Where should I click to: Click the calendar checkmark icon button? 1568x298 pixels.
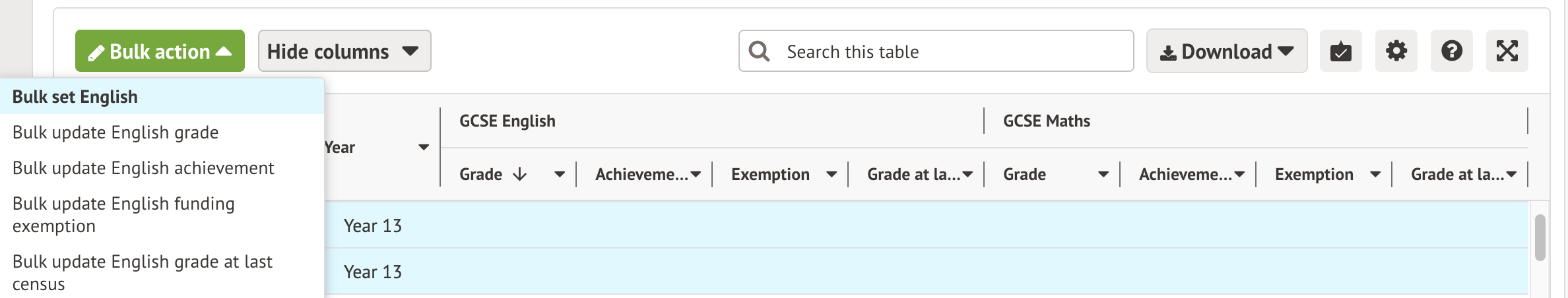(x=1340, y=51)
